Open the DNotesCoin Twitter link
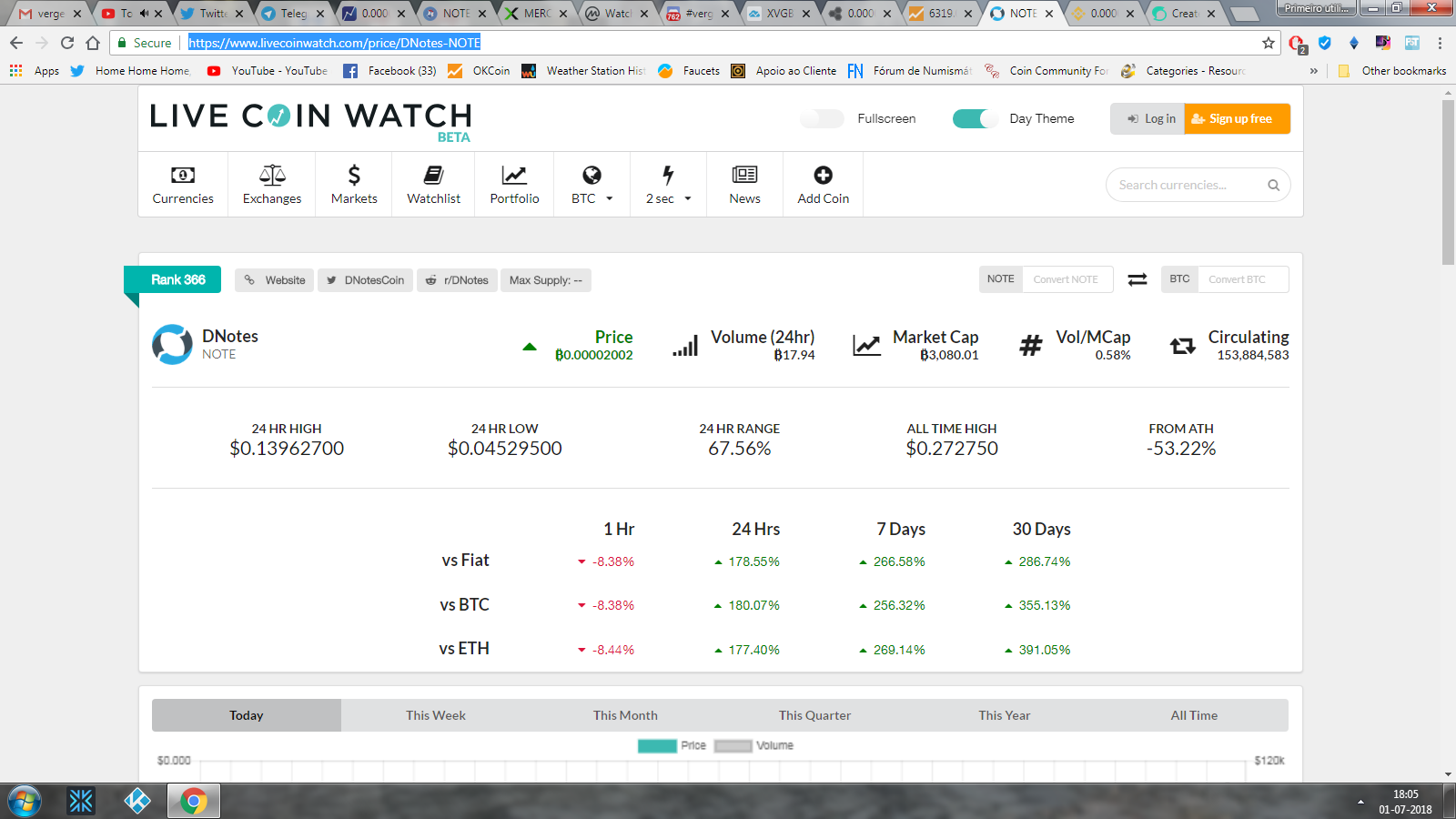The image size is (1456, 819). point(365,280)
